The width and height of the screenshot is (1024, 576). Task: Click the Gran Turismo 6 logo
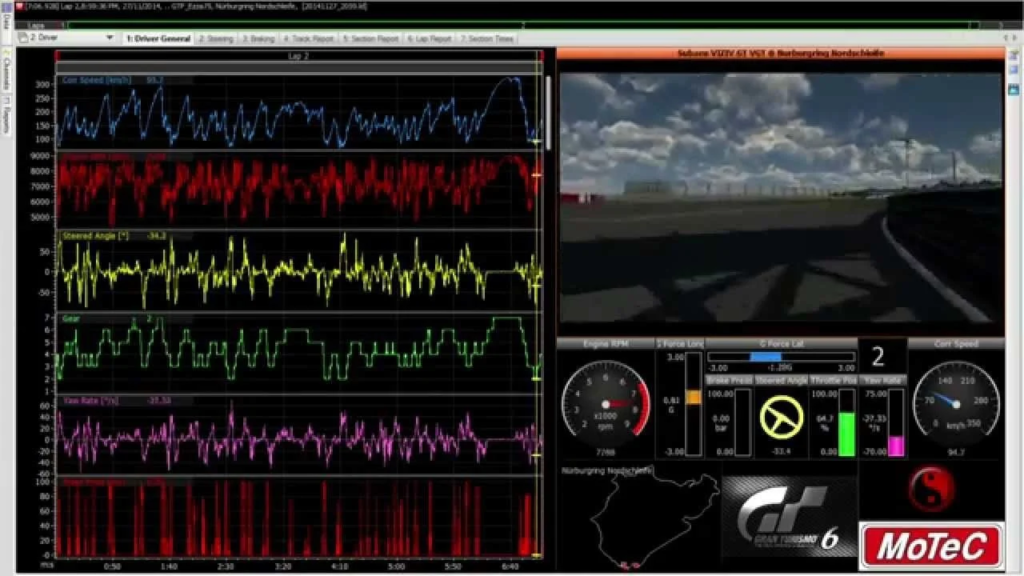coord(789,516)
